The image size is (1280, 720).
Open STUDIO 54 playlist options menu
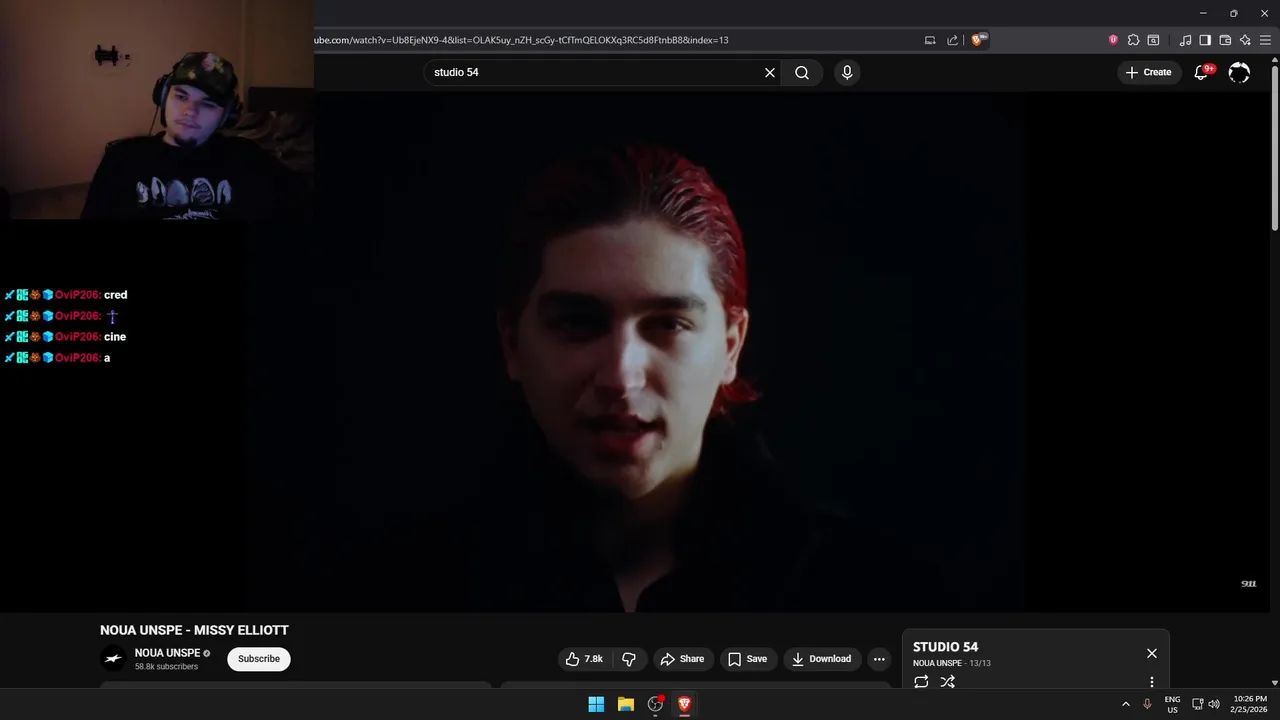(x=1152, y=682)
